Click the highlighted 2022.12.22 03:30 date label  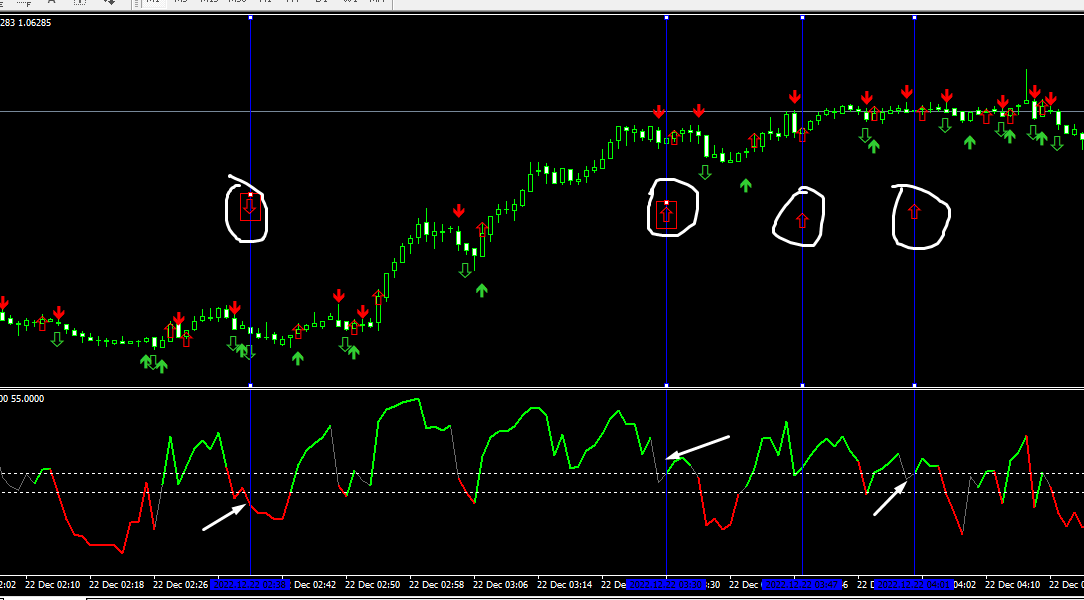click(666, 585)
